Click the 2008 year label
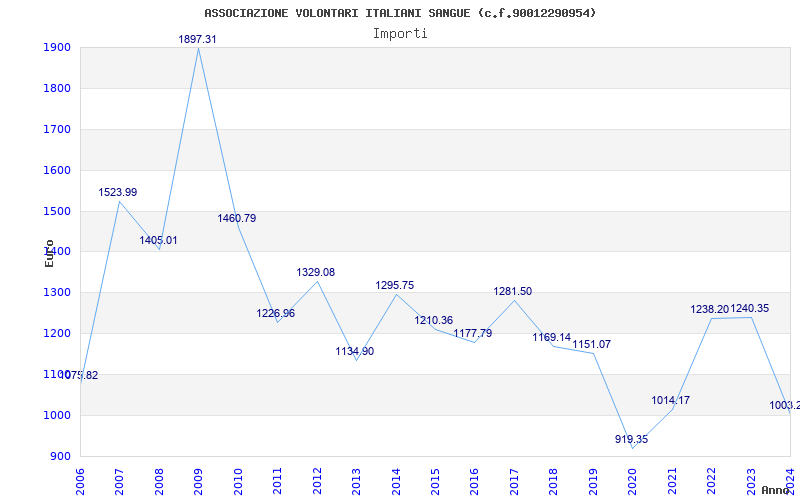 click(159, 482)
